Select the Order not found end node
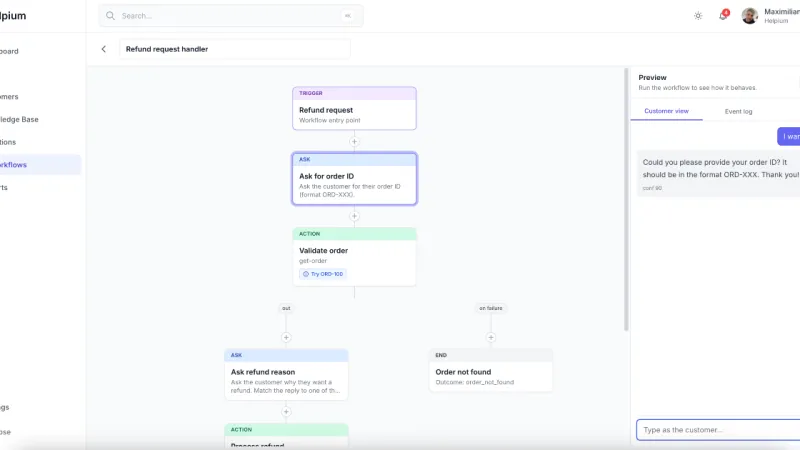Viewport: 800px width, 450px height. tap(491, 370)
